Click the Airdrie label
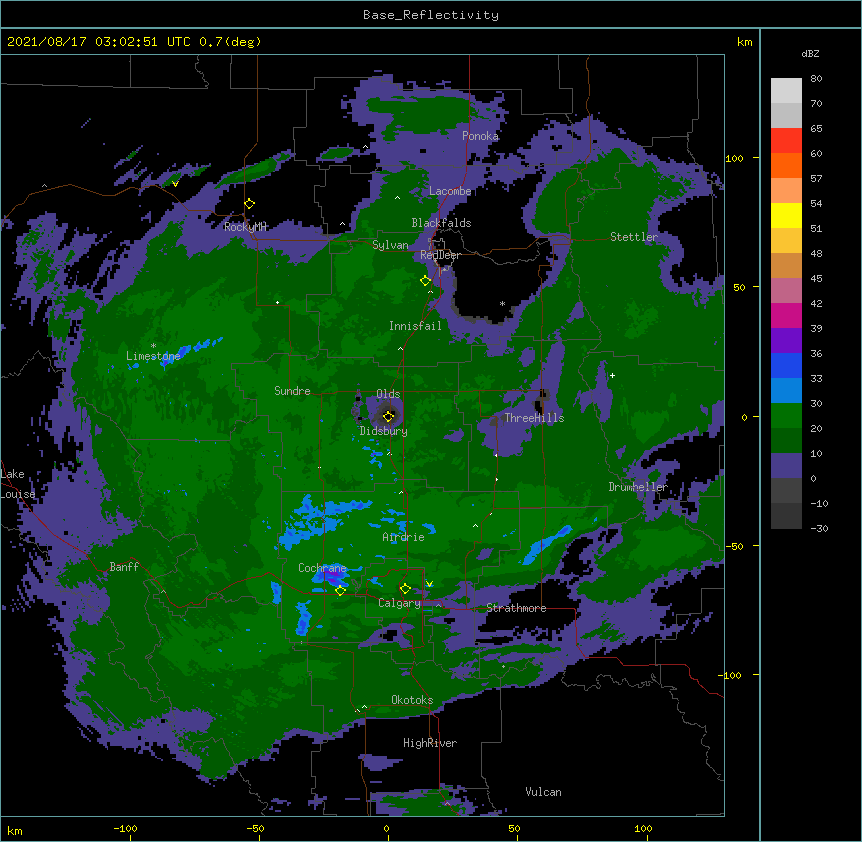Screen dimensions: 862x842 [404, 537]
